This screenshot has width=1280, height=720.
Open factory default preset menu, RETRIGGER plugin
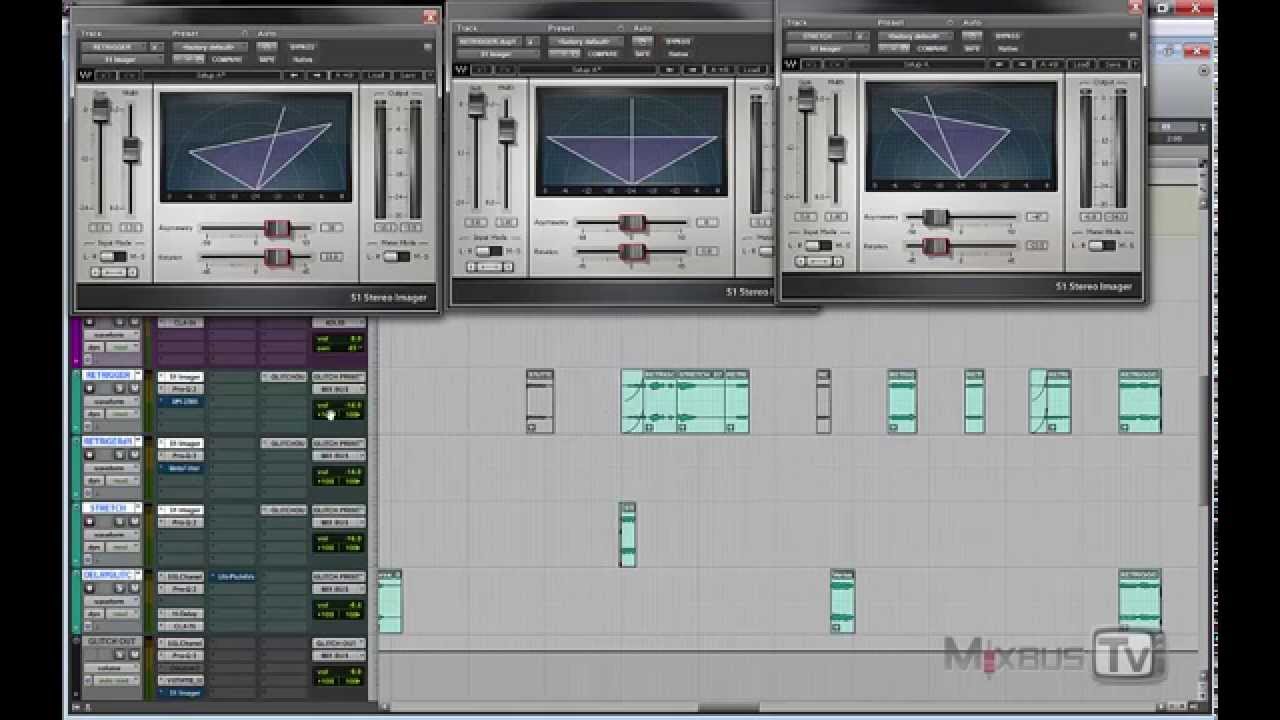point(210,47)
